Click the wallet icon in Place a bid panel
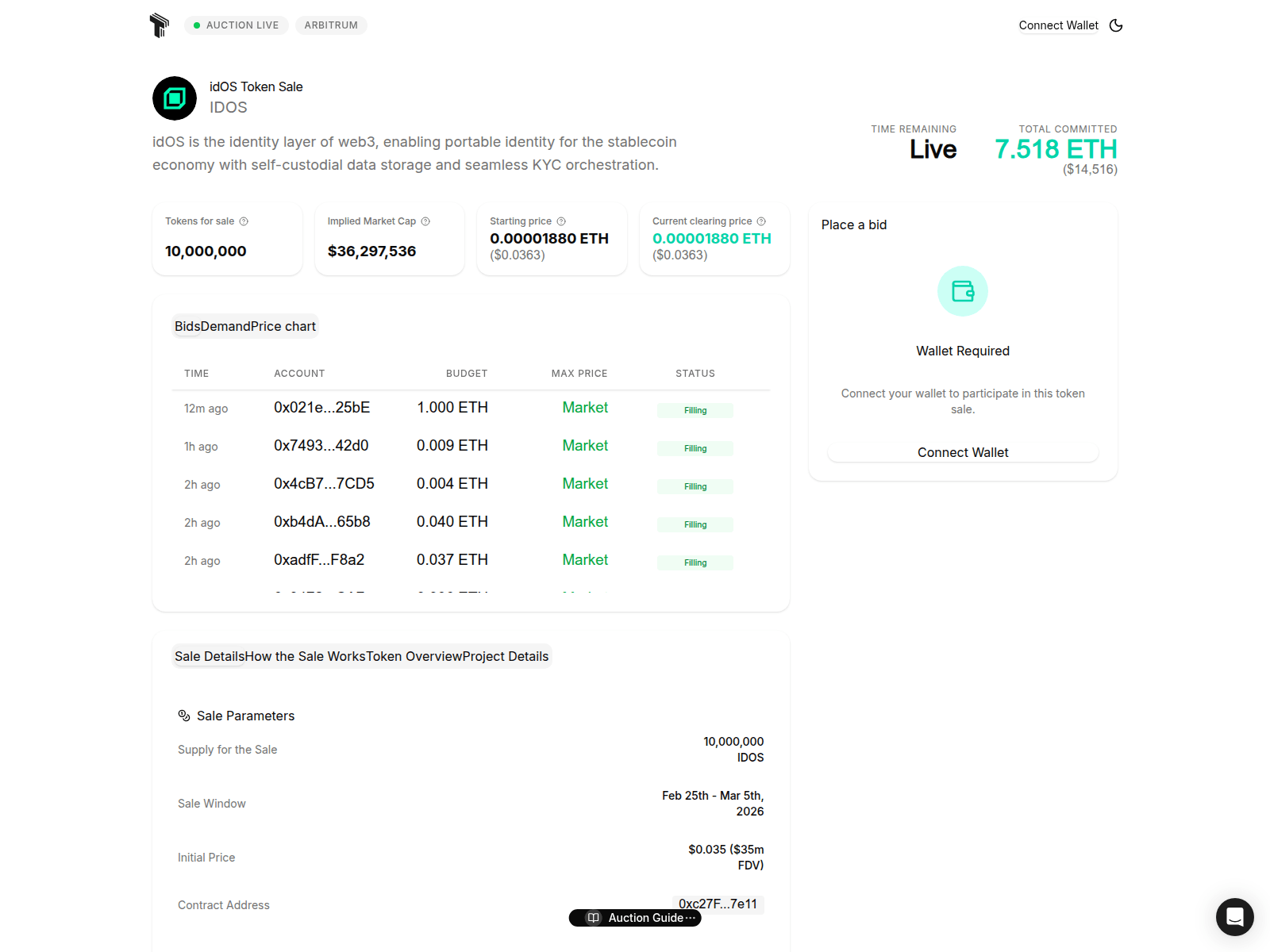Viewport: 1270px width, 952px height. (x=963, y=291)
